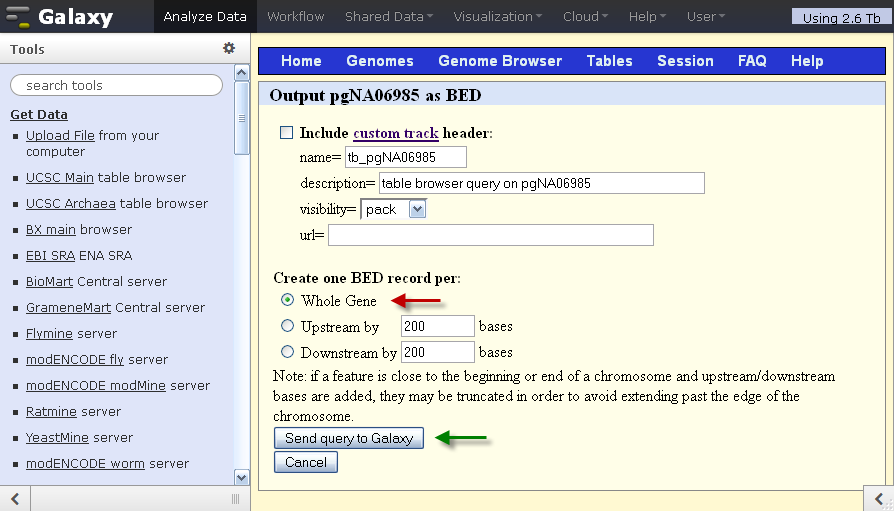Open Upload File tool link

click(60, 136)
